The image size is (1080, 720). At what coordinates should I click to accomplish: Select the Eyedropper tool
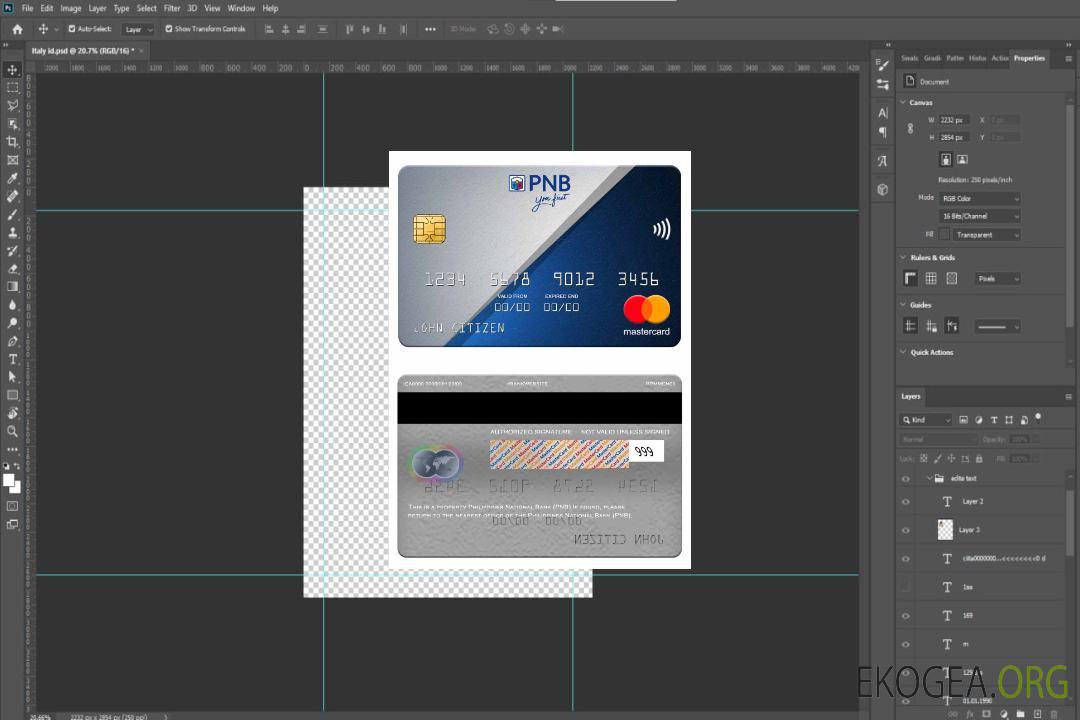click(12, 178)
